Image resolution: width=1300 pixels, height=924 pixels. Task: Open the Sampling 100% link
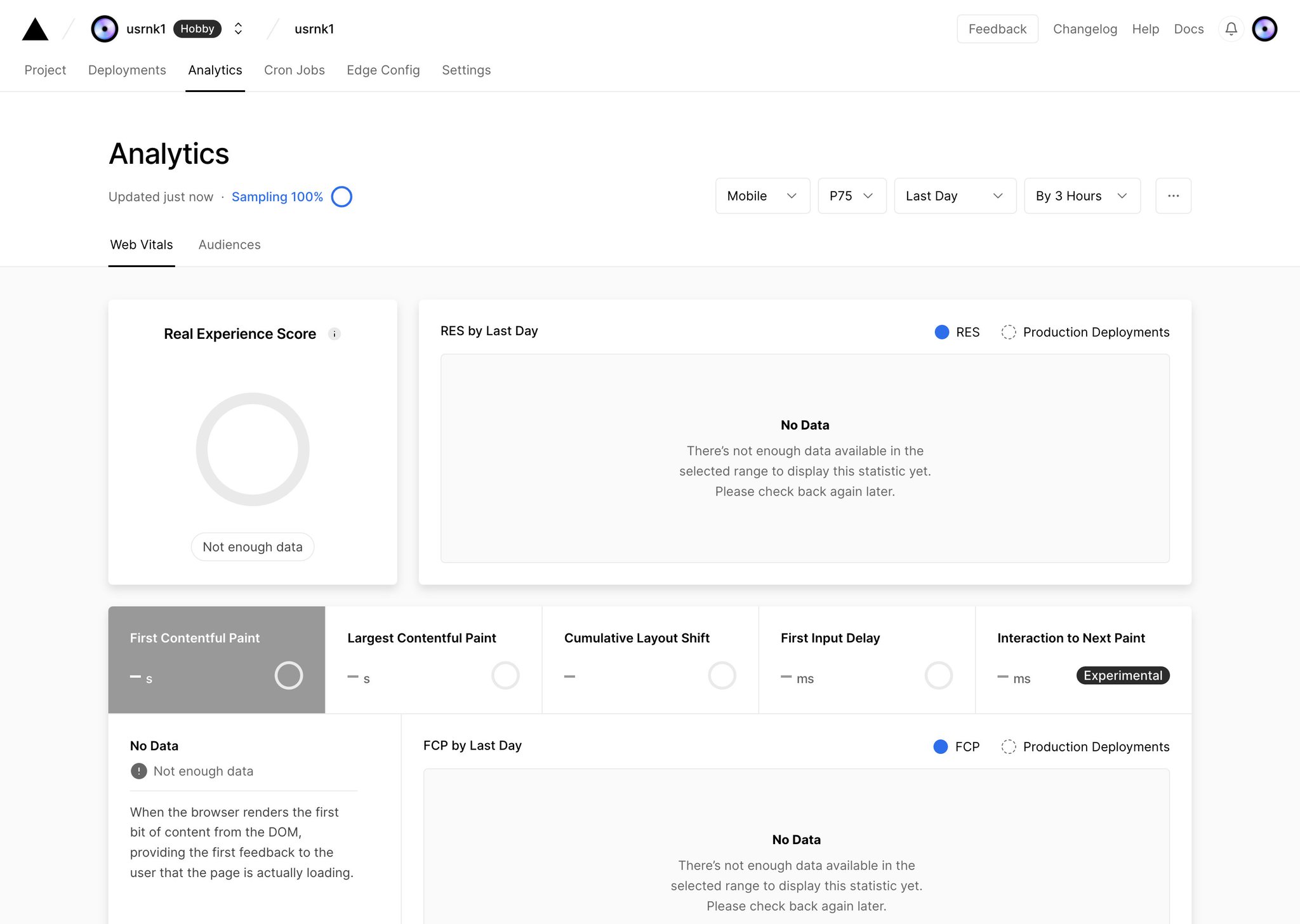tap(277, 197)
